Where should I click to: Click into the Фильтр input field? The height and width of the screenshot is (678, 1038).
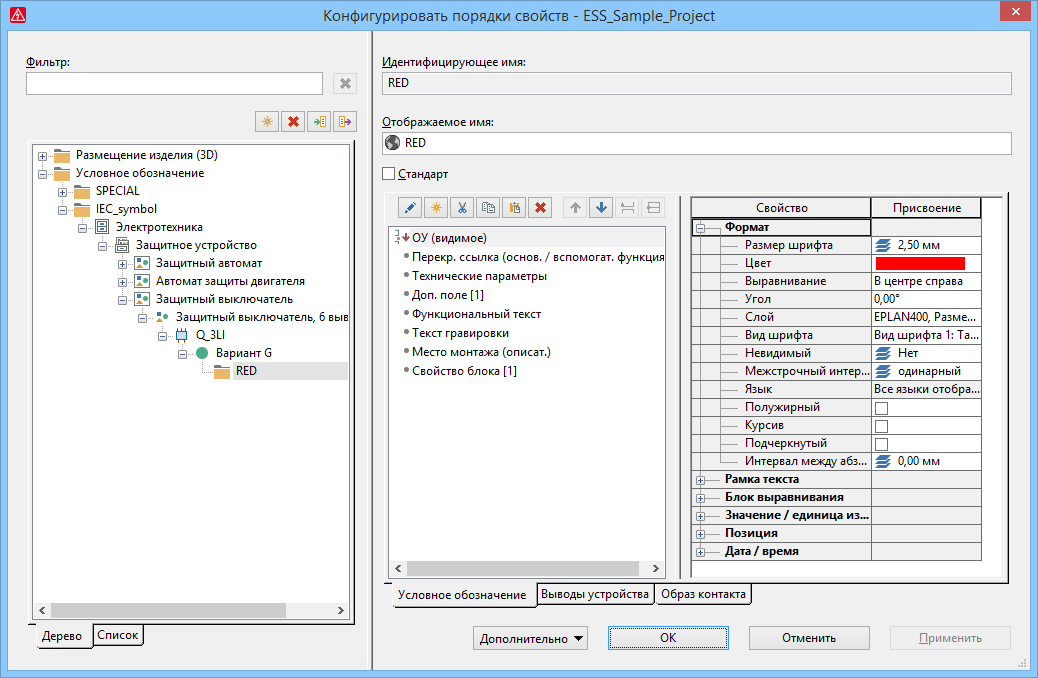click(174, 84)
